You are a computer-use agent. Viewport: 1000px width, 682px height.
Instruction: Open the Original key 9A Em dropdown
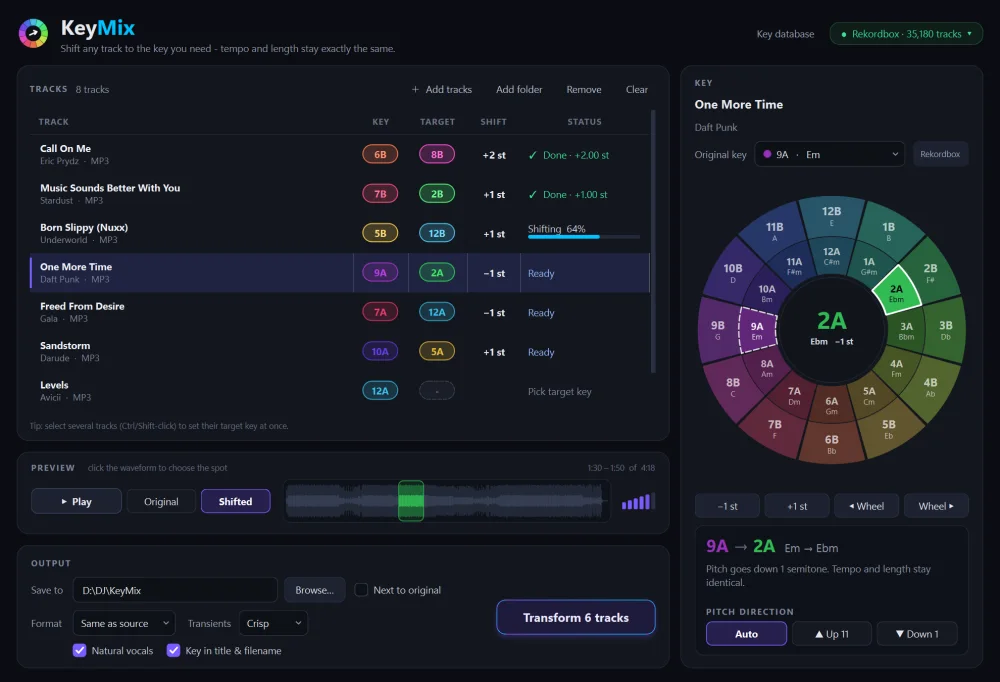pos(829,154)
